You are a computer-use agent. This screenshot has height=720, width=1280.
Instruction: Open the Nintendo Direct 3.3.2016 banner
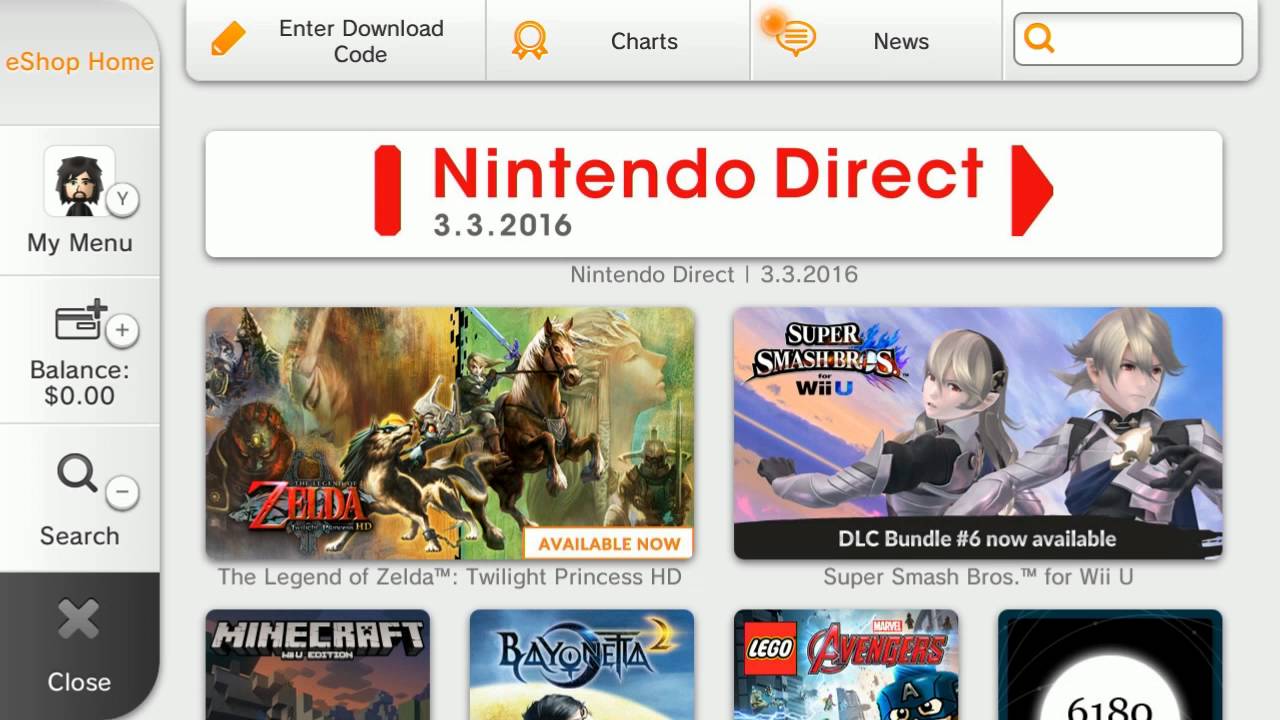tap(714, 194)
